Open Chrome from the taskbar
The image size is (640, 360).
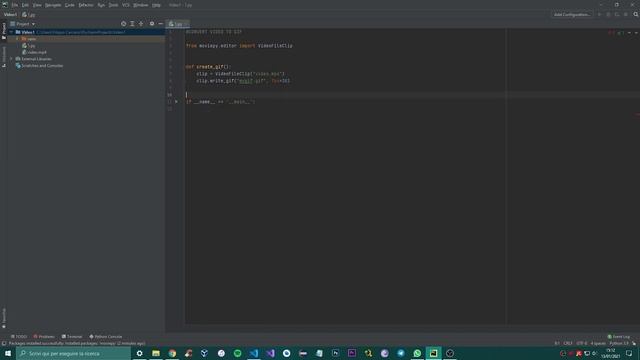pos(172,353)
